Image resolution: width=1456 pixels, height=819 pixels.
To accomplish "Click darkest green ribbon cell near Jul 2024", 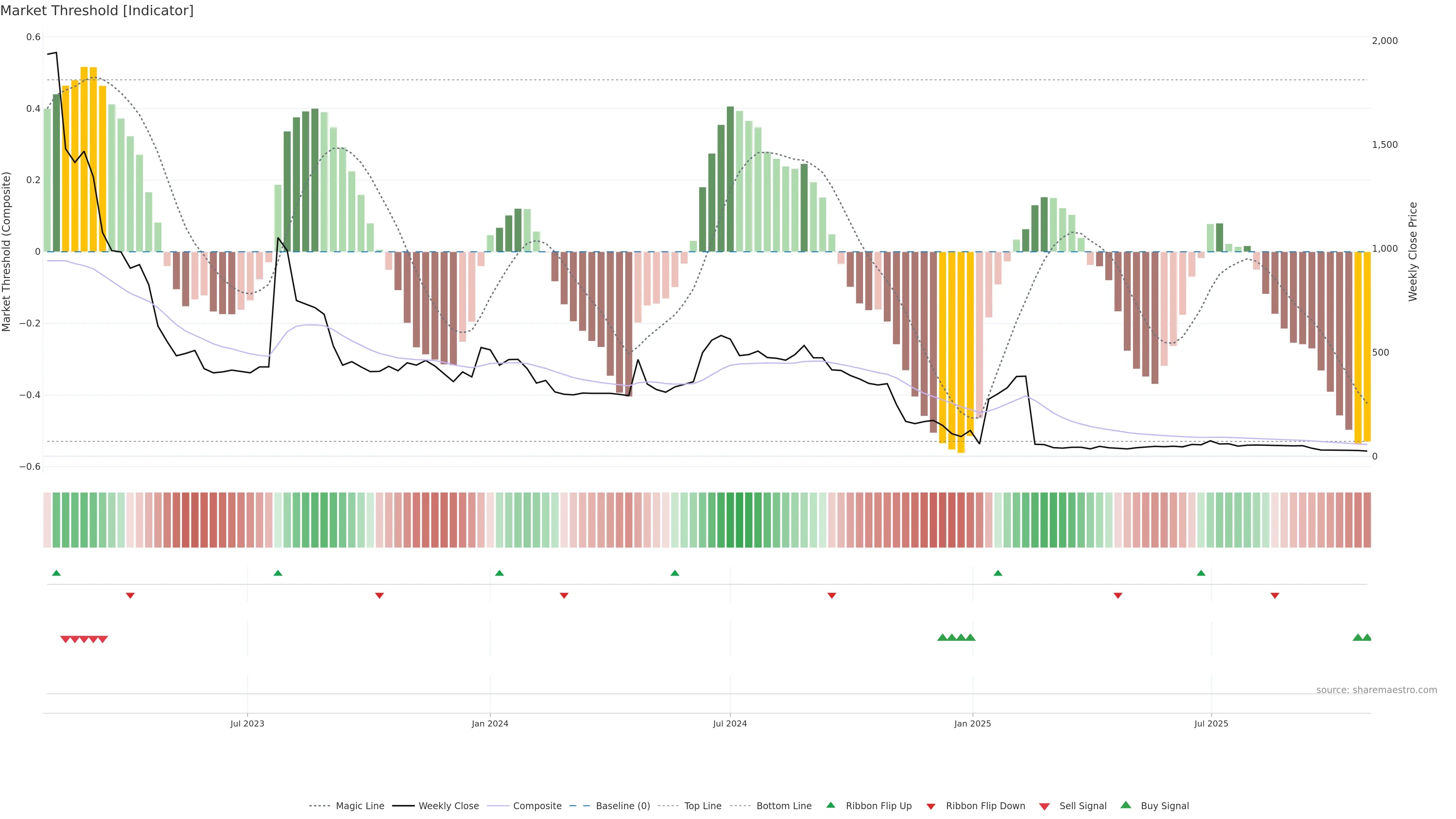I will pos(739,520).
